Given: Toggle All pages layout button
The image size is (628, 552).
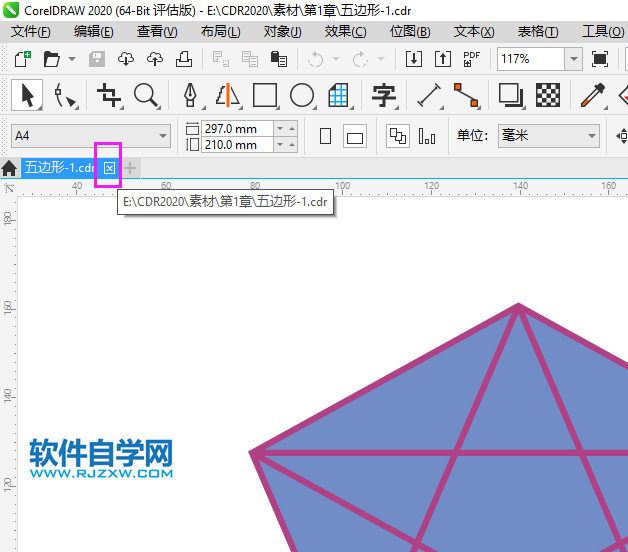Looking at the screenshot, I should [397, 136].
